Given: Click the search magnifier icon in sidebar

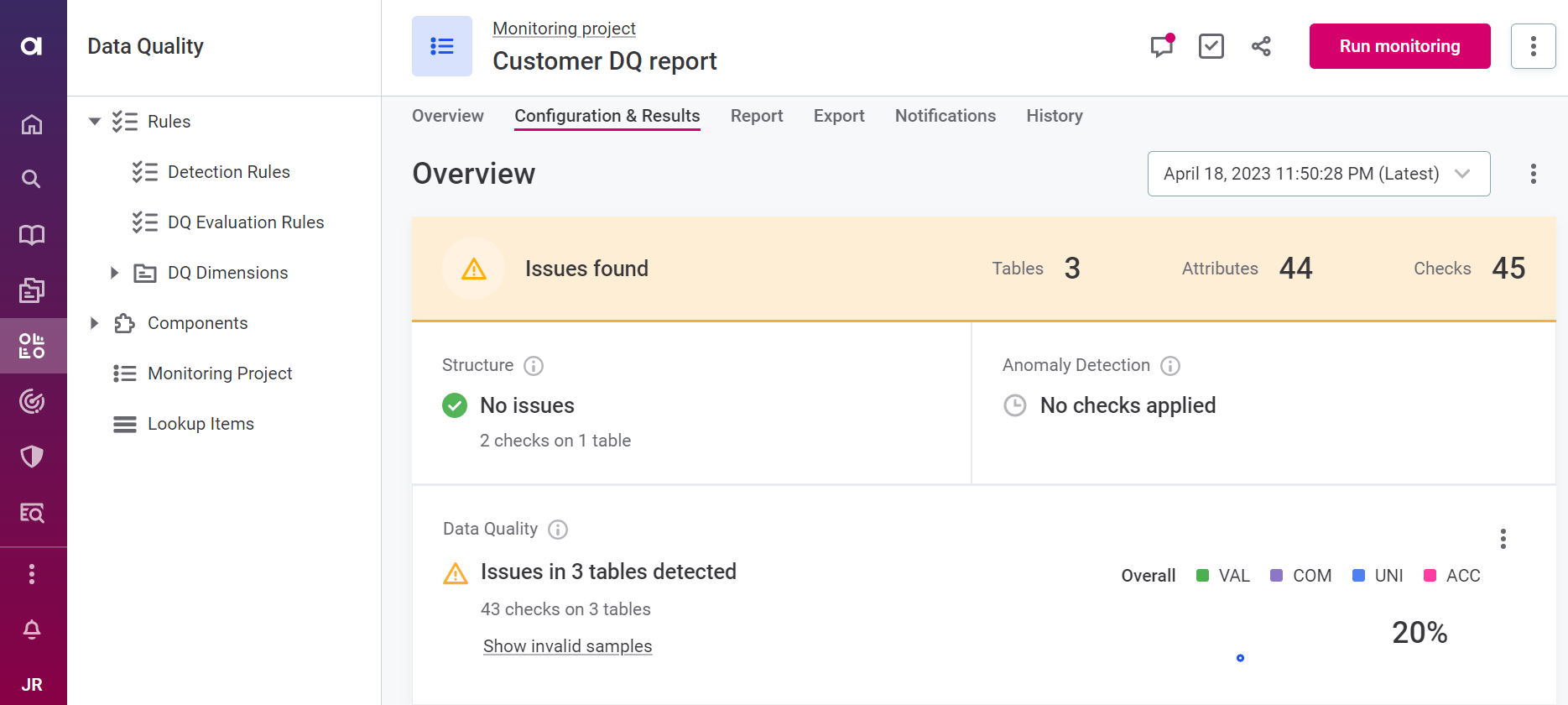Looking at the screenshot, I should tap(32, 179).
